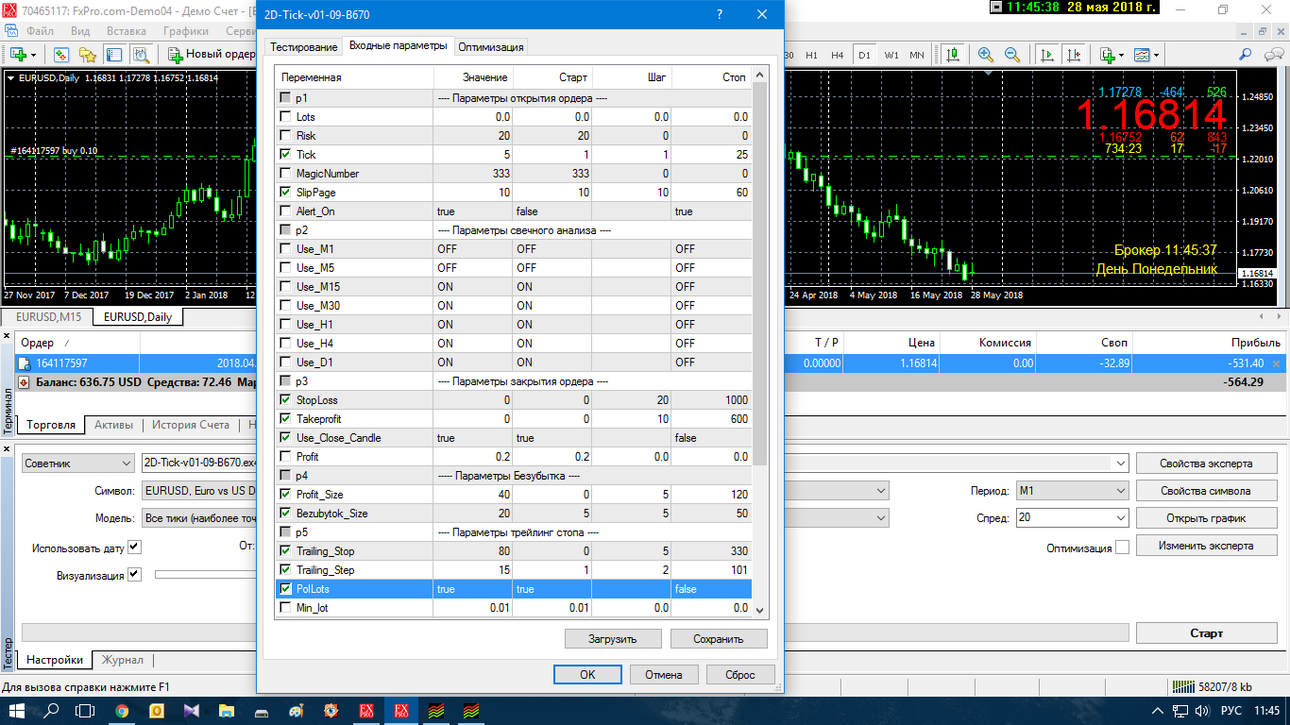The image size is (1290, 725).
Task: Select W1 timeframe button
Action: [891, 55]
